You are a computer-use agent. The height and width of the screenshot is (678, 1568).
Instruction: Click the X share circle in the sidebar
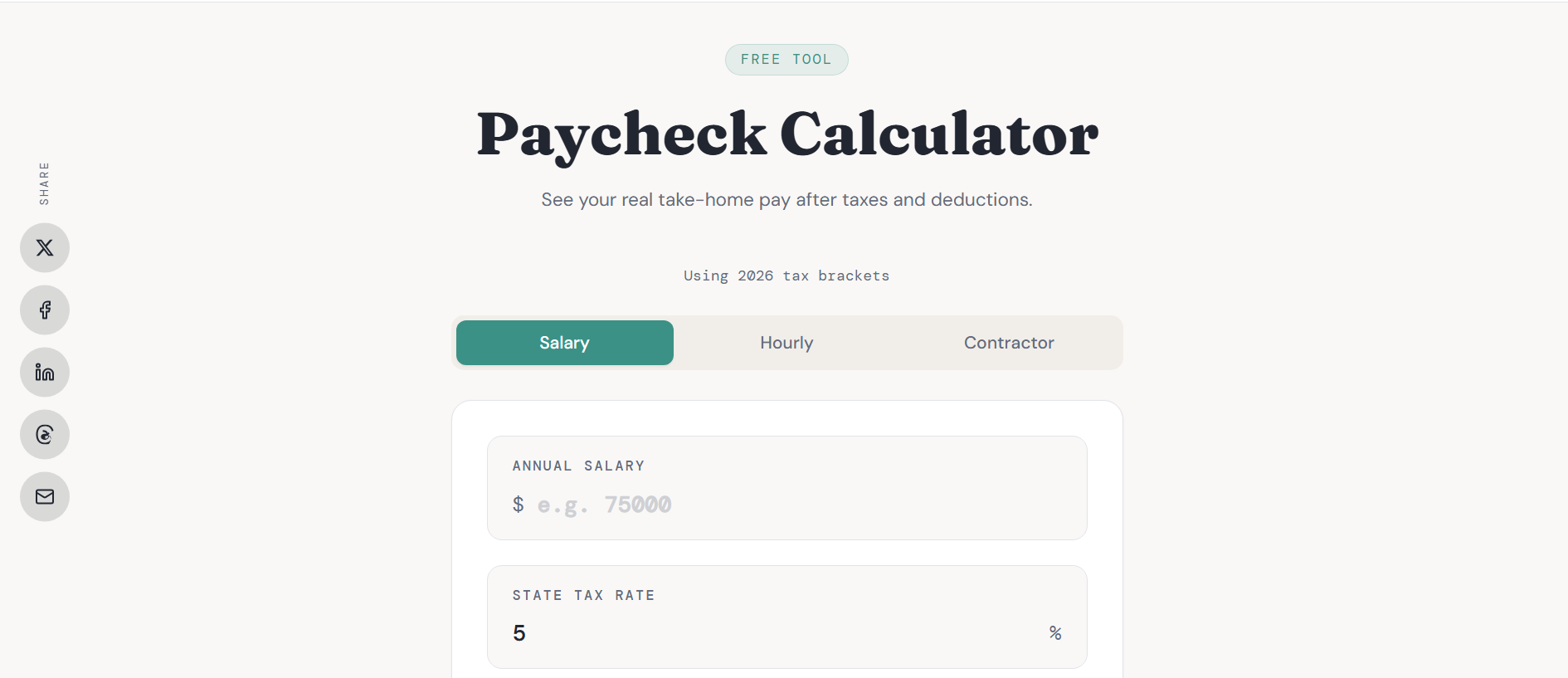click(44, 247)
